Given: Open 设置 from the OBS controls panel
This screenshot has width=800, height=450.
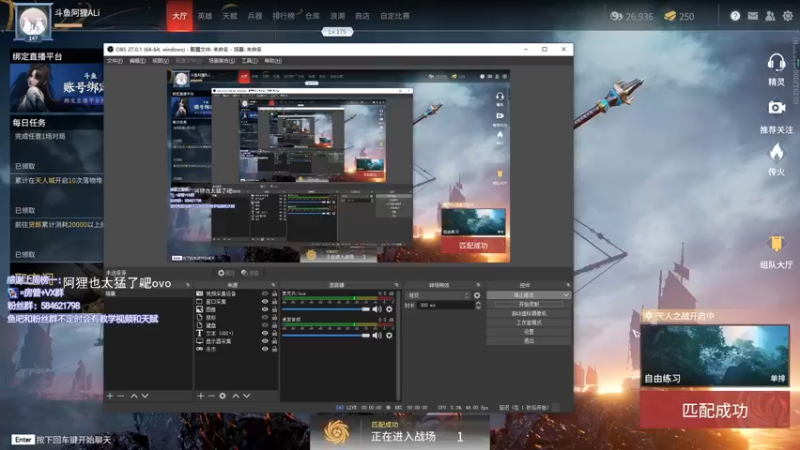Looking at the screenshot, I should click(x=529, y=332).
